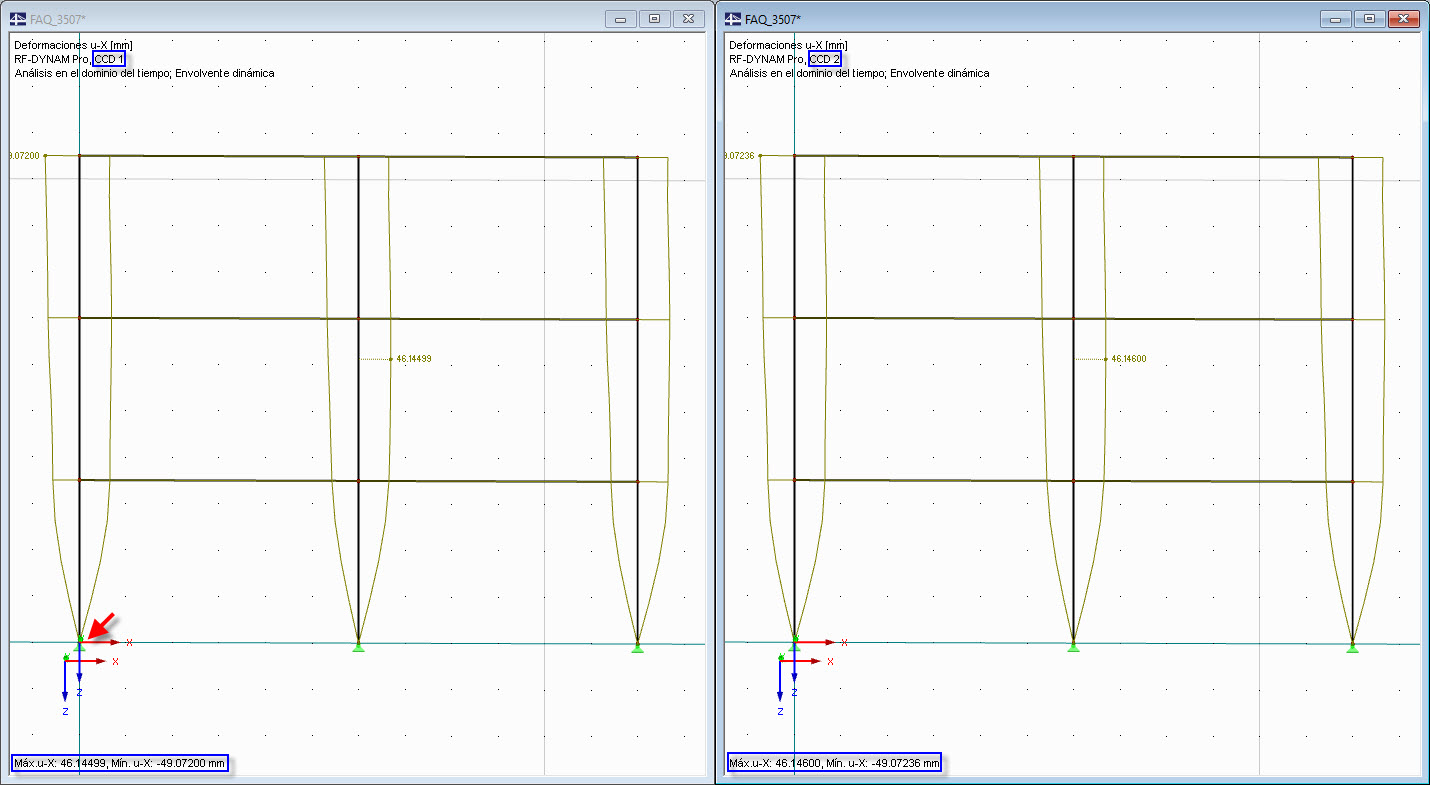1430x785 pixels.
Task: Click the status text "Máx.u-X: 46.14499, Mín. u-X: -49.07200 mm"
Action: [120, 763]
